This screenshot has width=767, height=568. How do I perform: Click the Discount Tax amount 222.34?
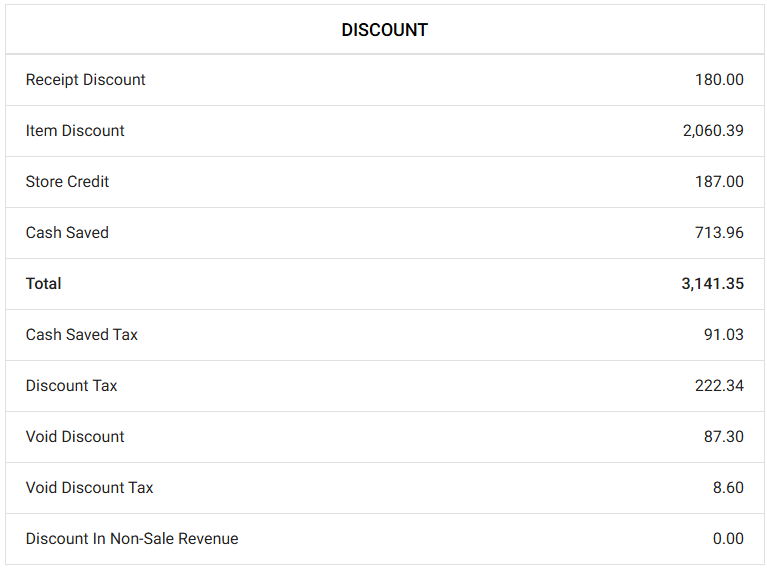pyautogui.click(x=719, y=386)
